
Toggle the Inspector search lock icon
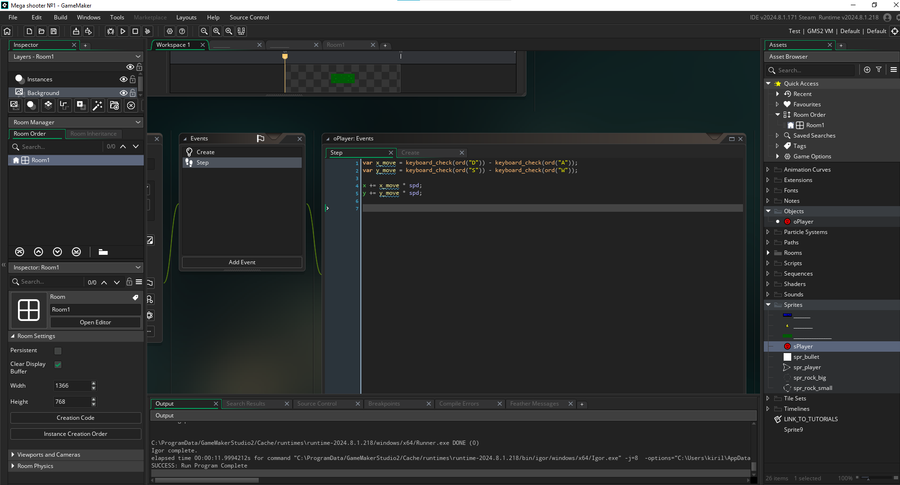[129, 282]
